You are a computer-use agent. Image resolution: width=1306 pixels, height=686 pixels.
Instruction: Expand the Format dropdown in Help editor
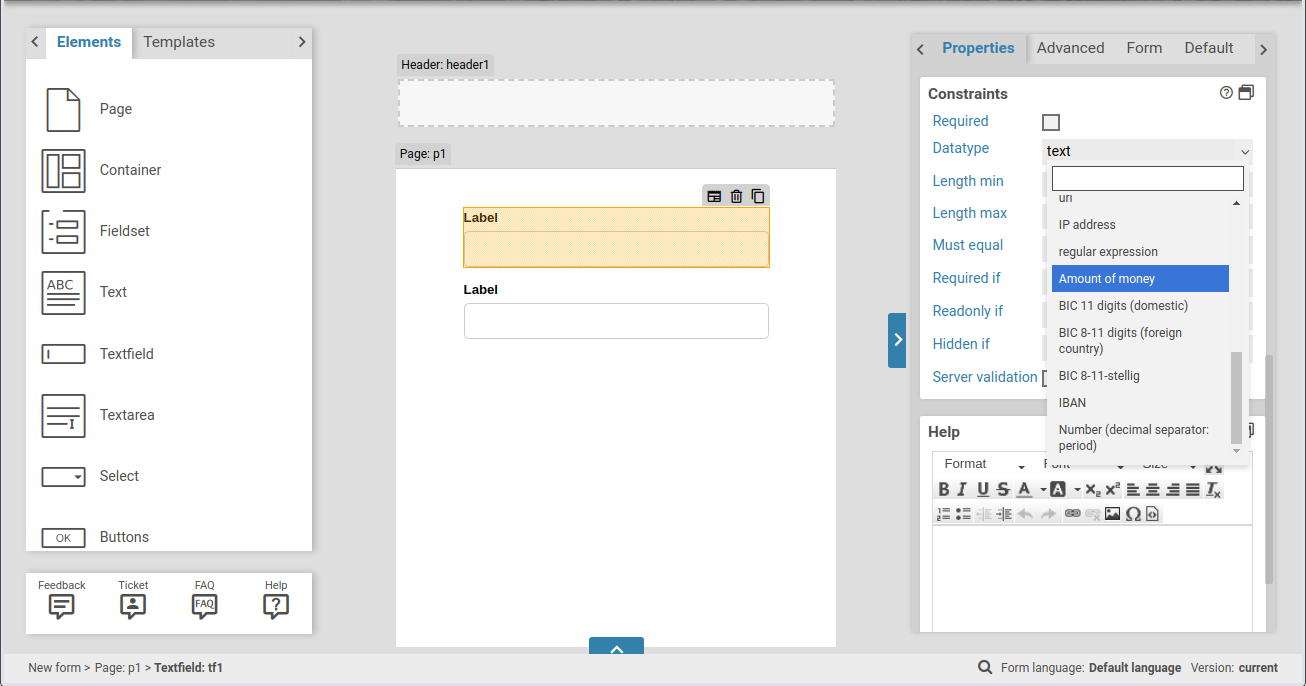pyautogui.click(x=984, y=464)
